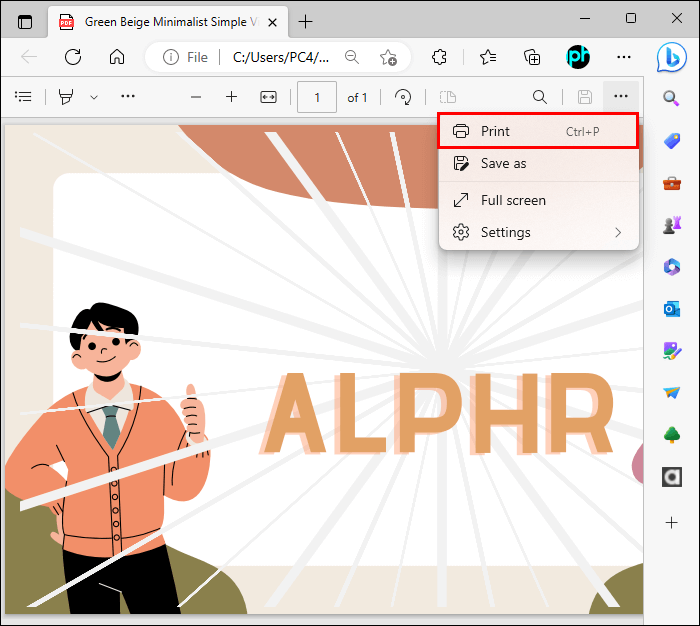The image size is (700, 626).
Task: Open the Collections panel
Action: [x=532, y=57]
